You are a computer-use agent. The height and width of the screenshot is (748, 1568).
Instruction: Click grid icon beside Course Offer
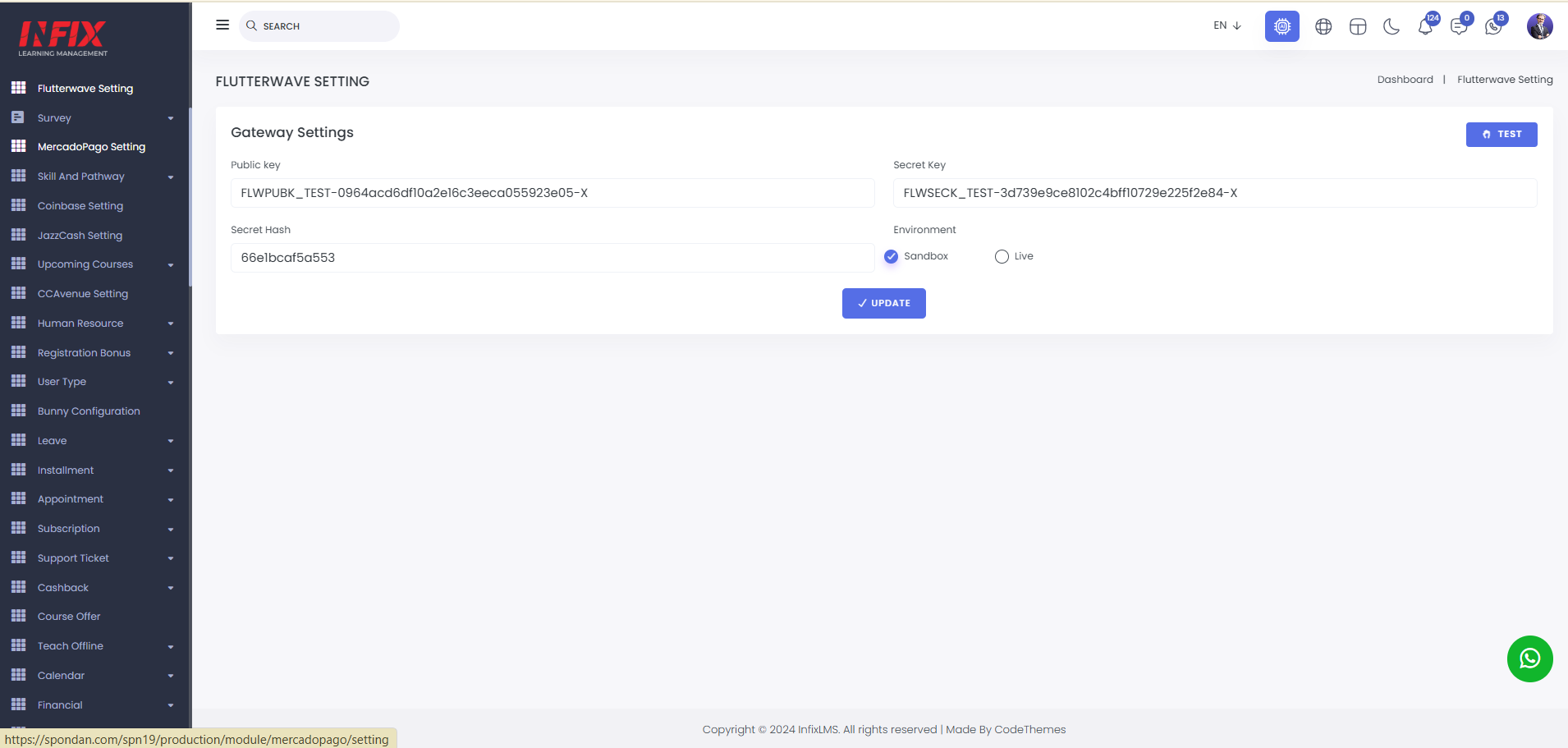18,616
